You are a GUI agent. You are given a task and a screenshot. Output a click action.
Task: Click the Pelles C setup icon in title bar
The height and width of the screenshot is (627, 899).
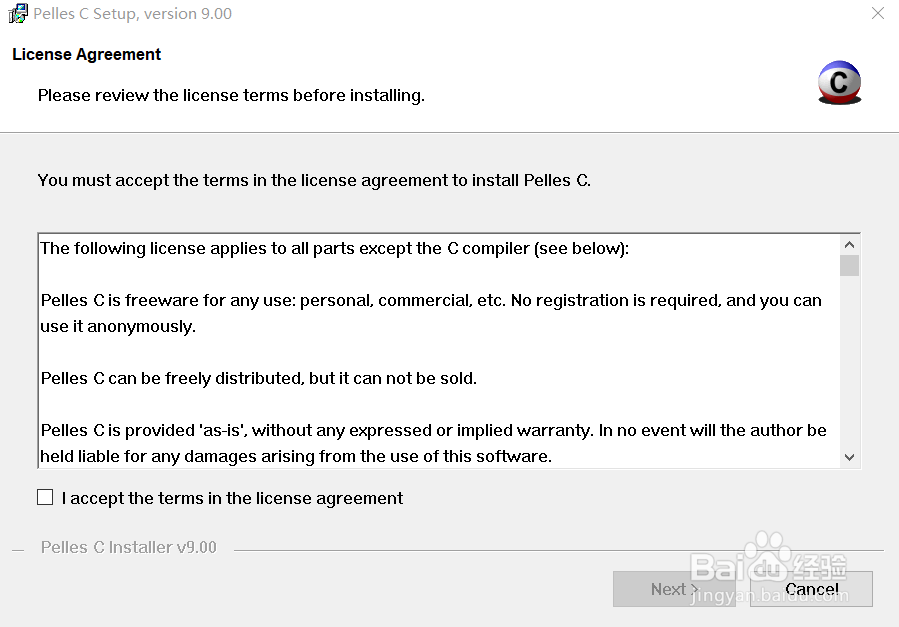[x=17, y=13]
